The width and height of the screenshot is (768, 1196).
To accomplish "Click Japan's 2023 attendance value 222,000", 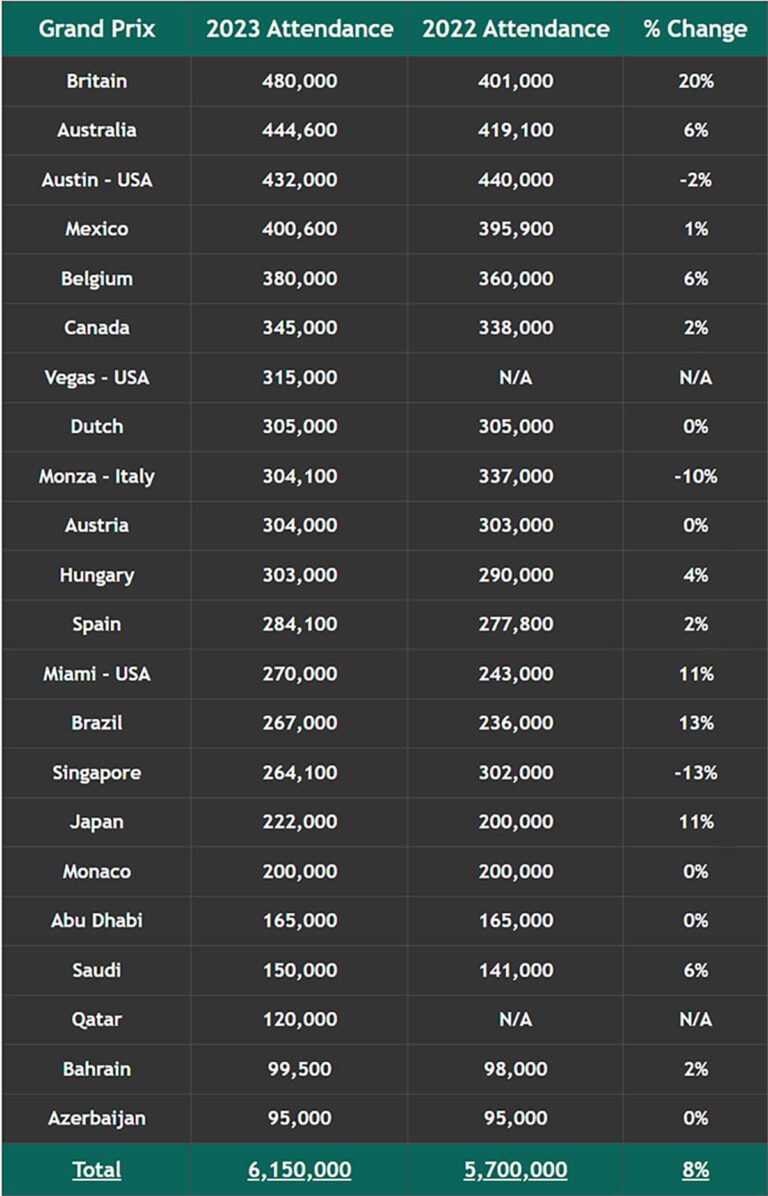I will (x=300, y=822).
